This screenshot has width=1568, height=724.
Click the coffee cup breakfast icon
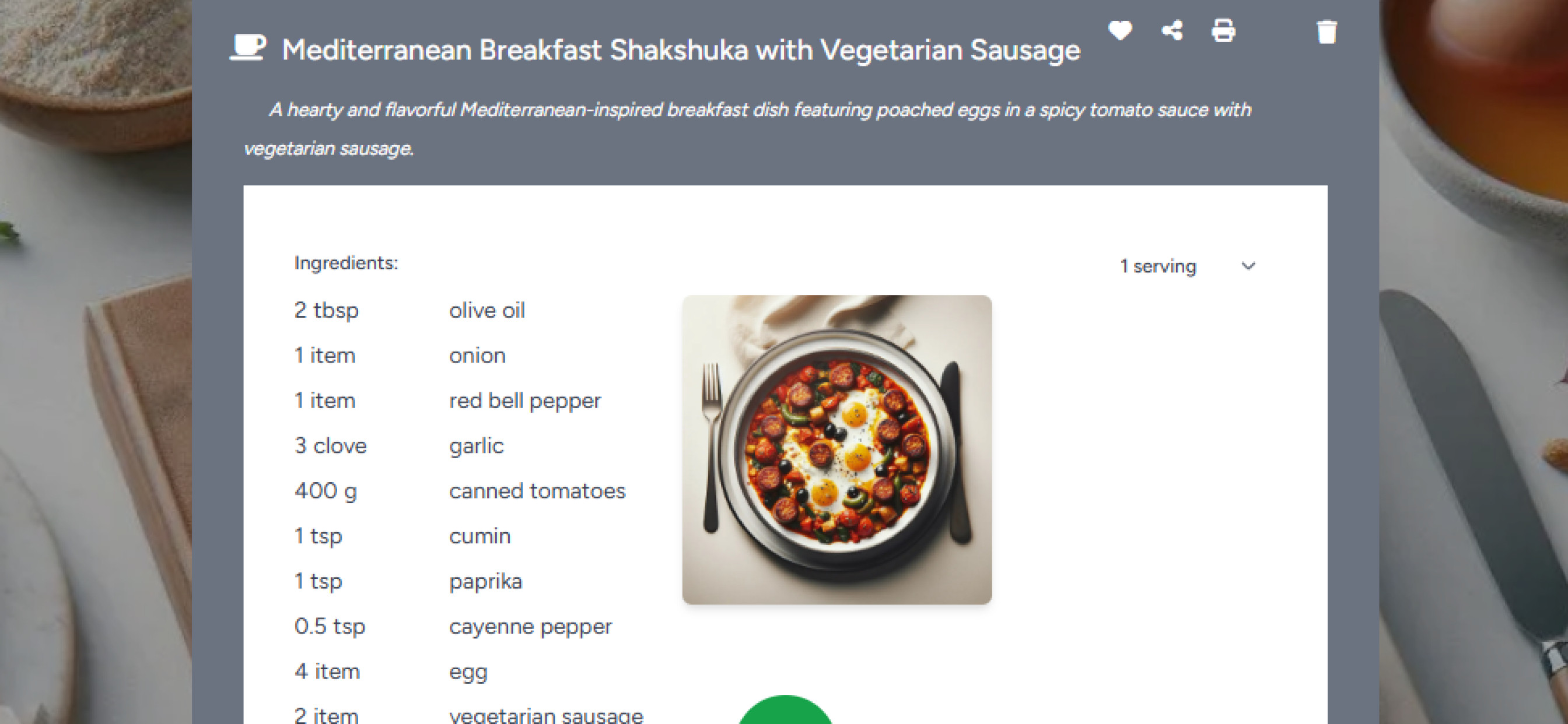tap(248, 47)
